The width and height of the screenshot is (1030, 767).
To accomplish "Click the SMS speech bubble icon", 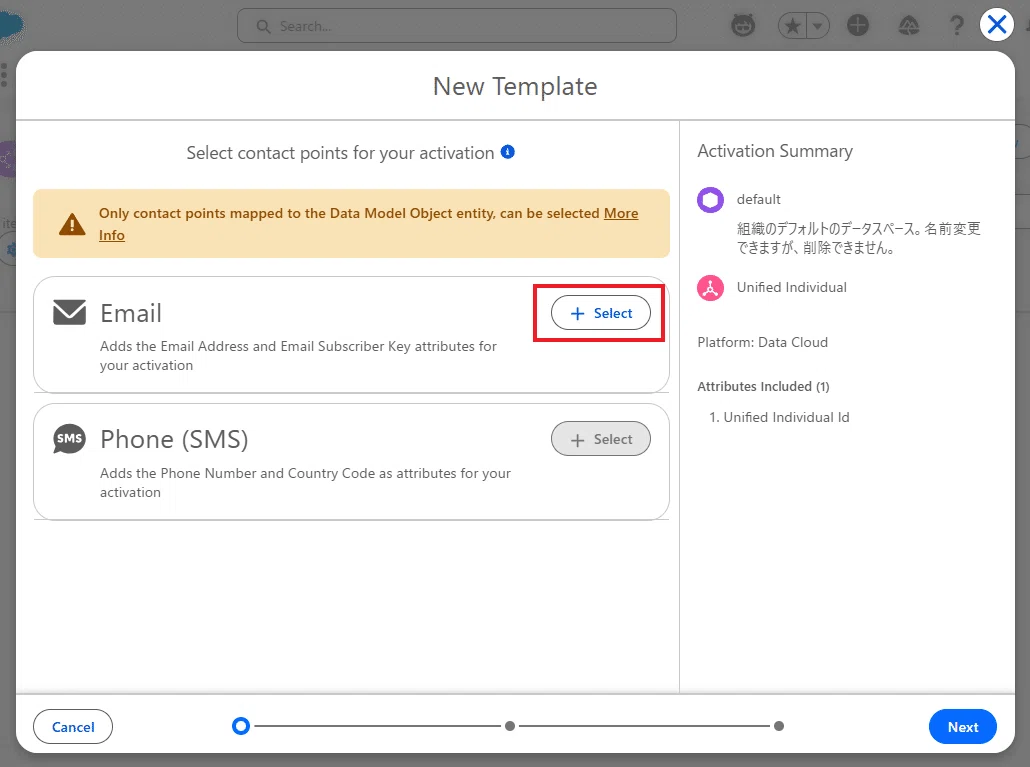I will 70,439.
